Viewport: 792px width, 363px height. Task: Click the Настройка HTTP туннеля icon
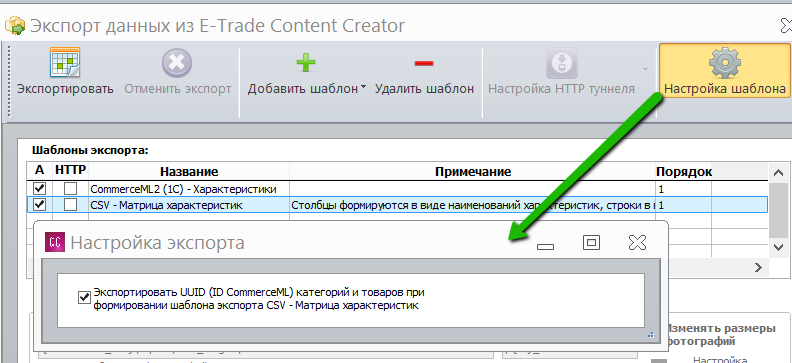pos(561,63)
